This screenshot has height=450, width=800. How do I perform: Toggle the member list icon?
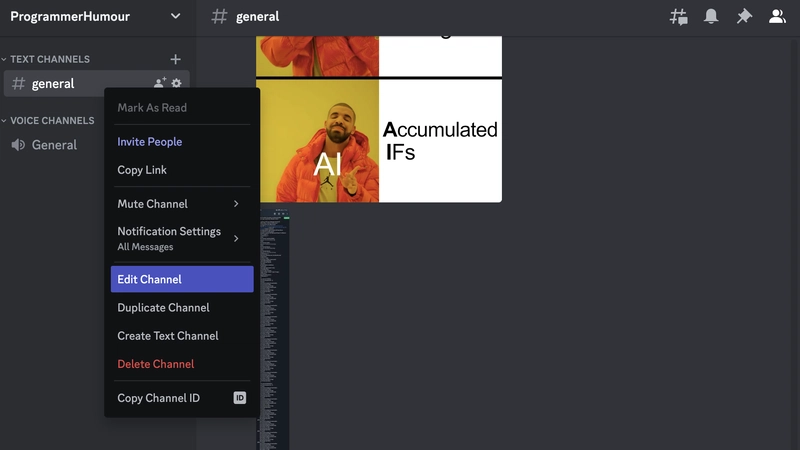click(777, 16)
